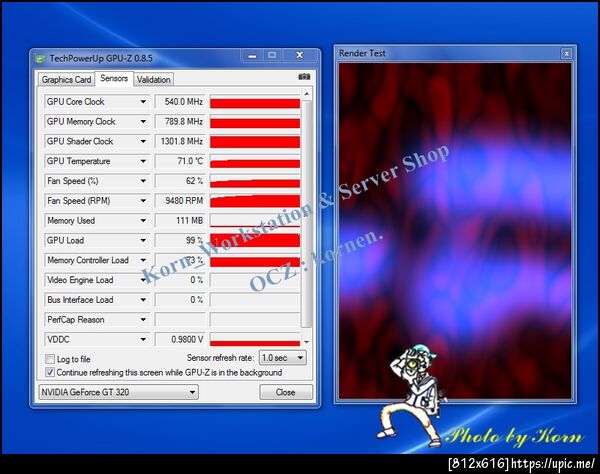This screenshot has height=474, width=600.
Task: Click the 1301.8 MHz shader clock value
Action: [180, 142]
